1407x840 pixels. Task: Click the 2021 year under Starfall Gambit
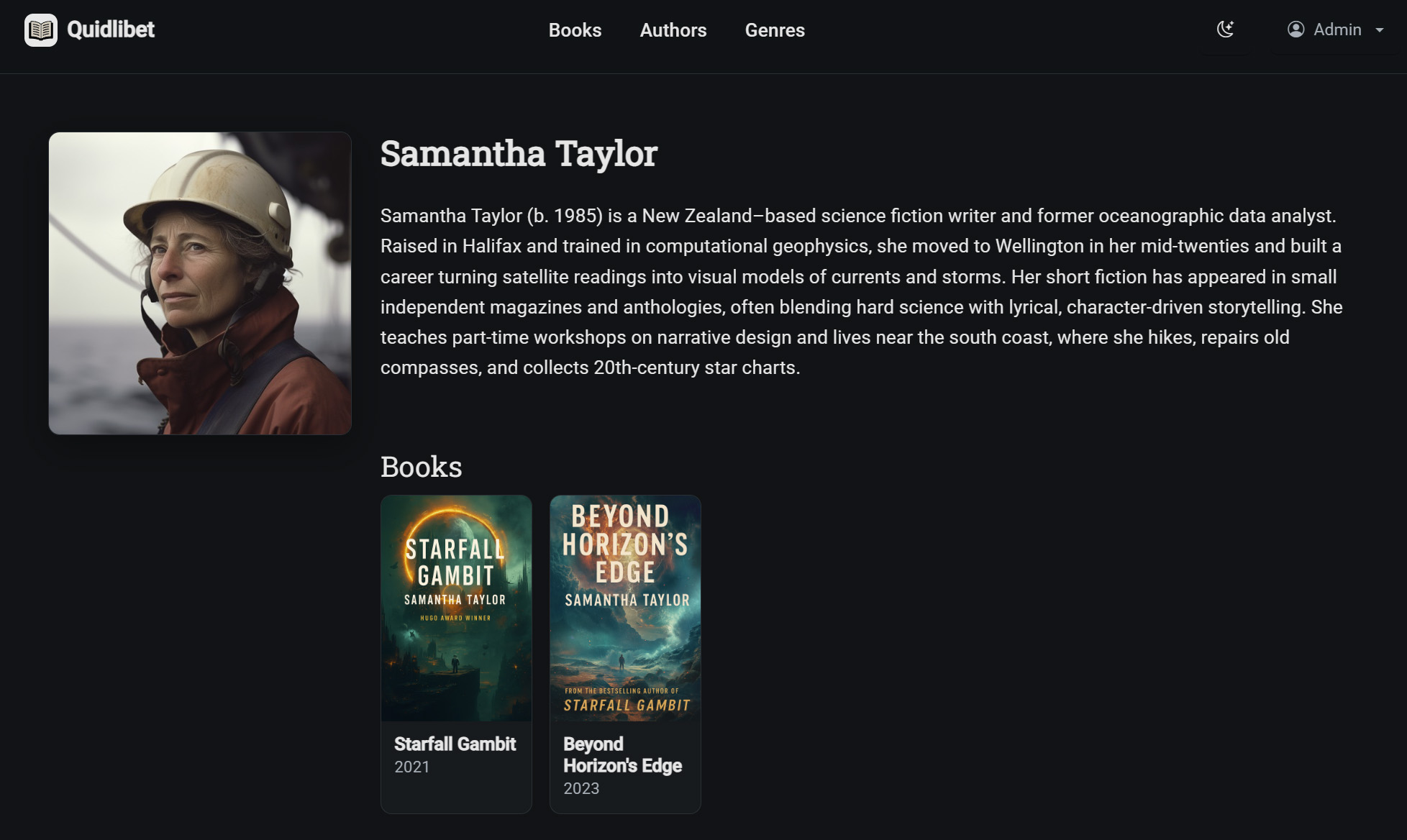pos(411,767)
